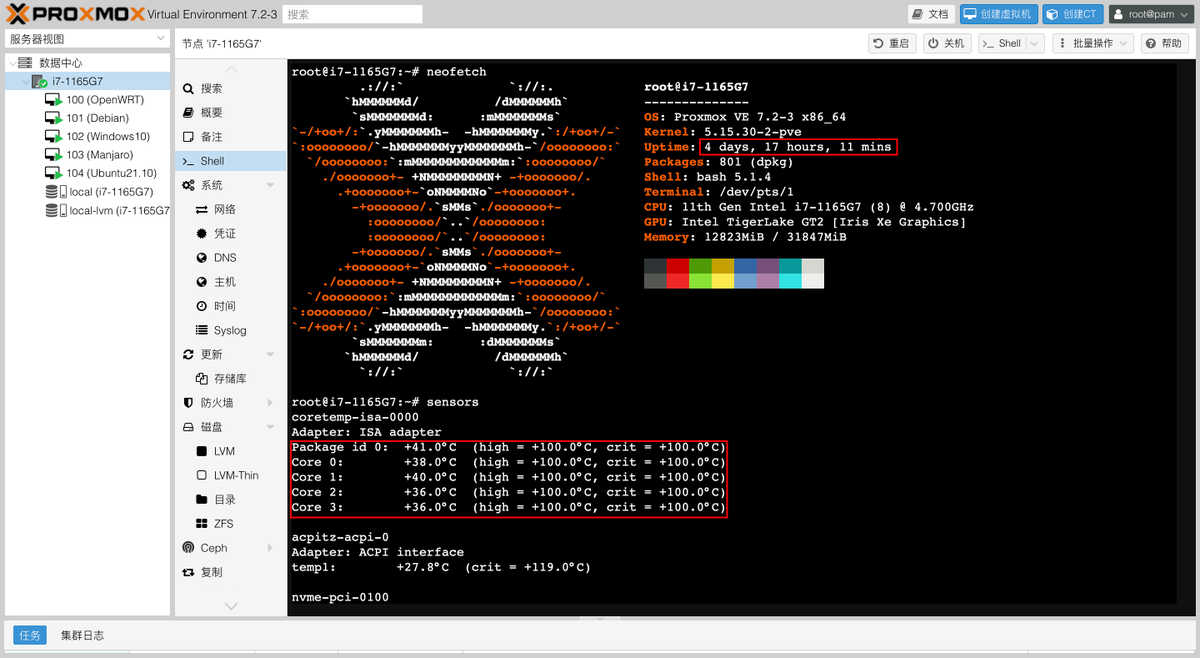Click the 创建虚拟机 button
Viewport: 1200px width, 658px height.
998,15
